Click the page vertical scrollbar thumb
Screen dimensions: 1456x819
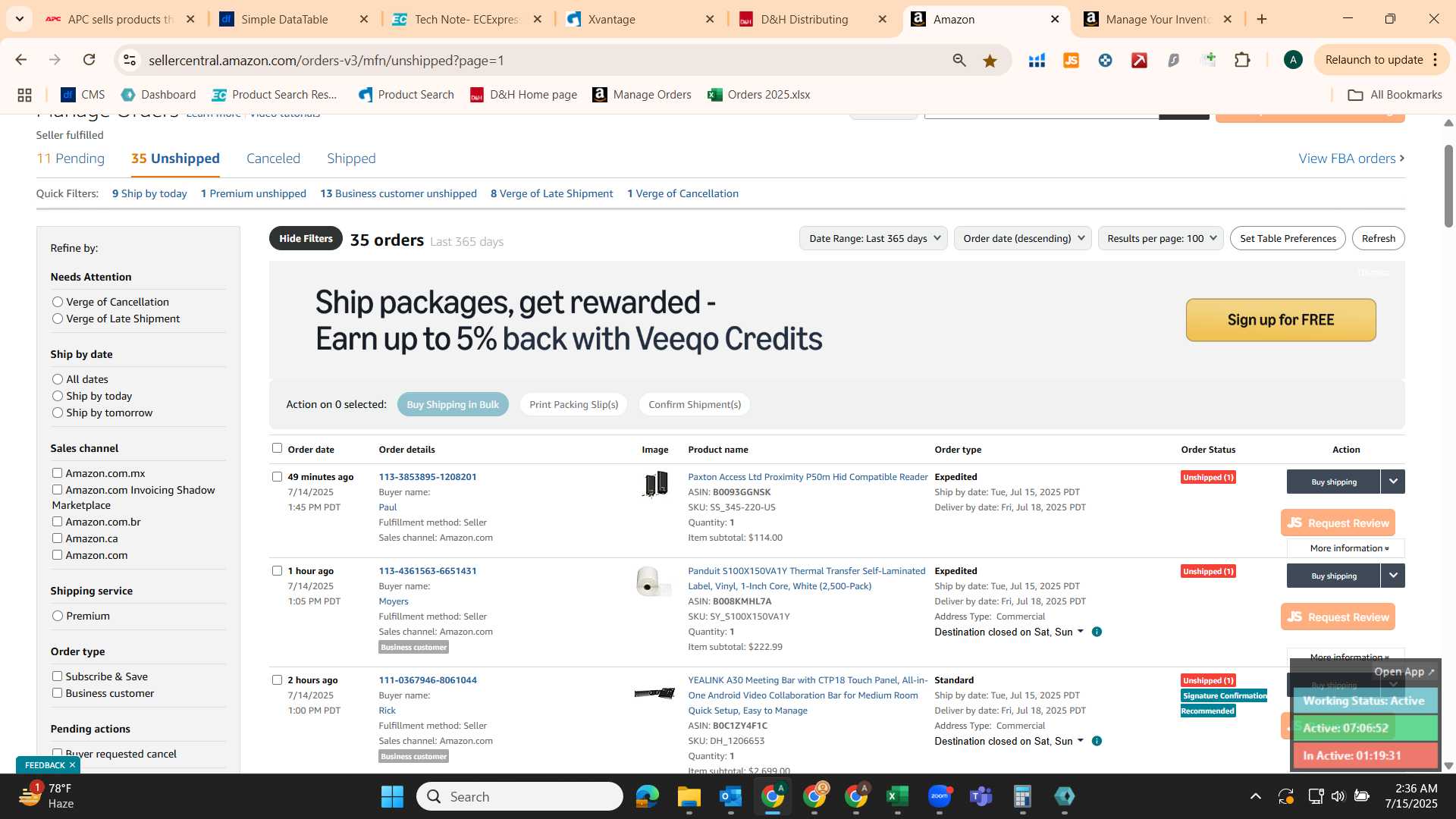(1448, 184)
